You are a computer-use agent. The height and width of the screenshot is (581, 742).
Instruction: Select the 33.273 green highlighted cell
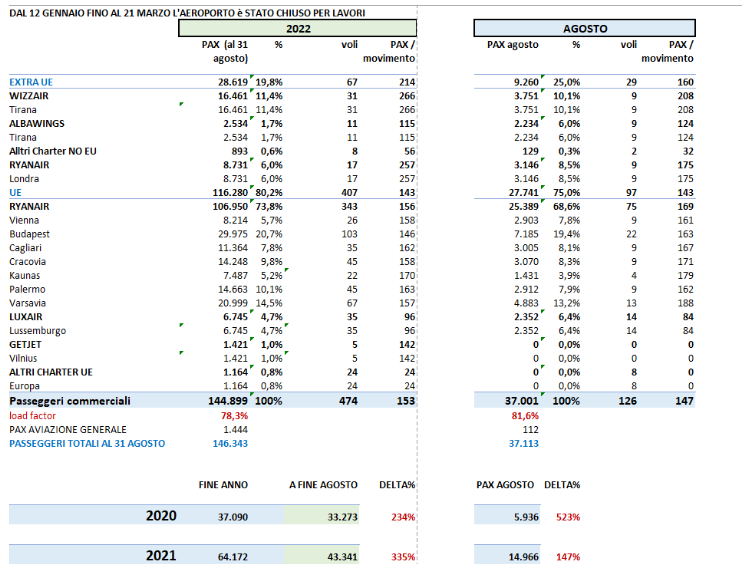click(x=322, y=516)
